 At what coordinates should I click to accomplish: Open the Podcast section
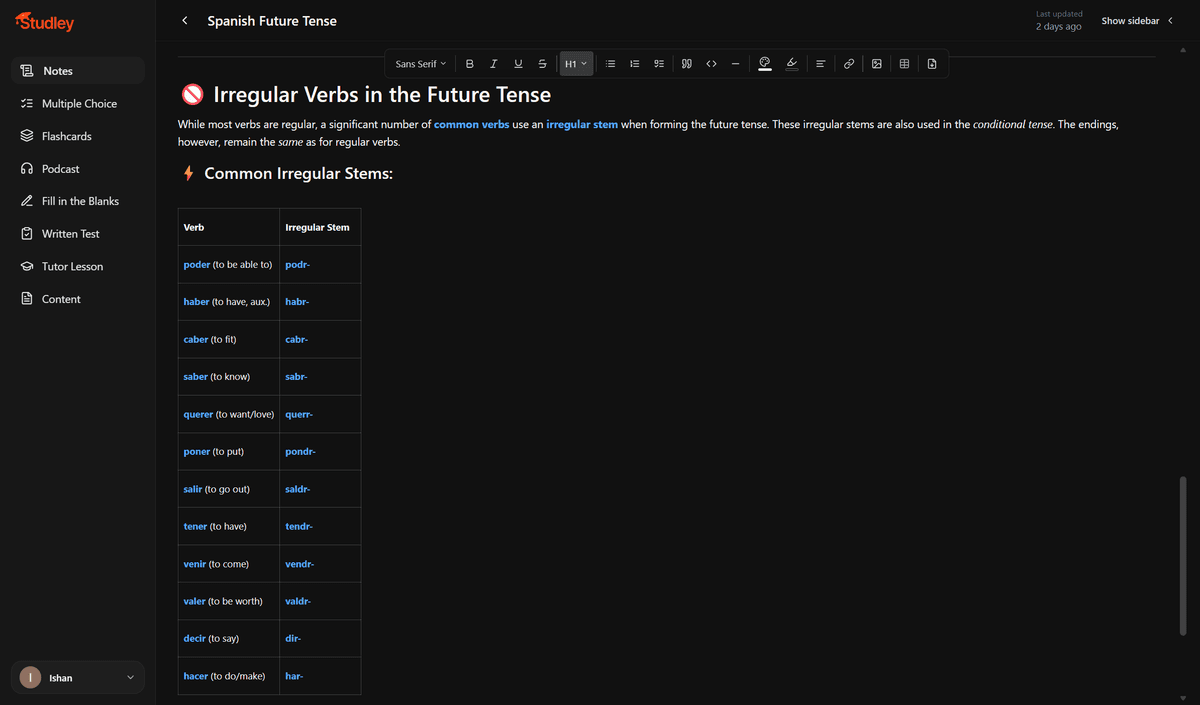click(78, 169)
